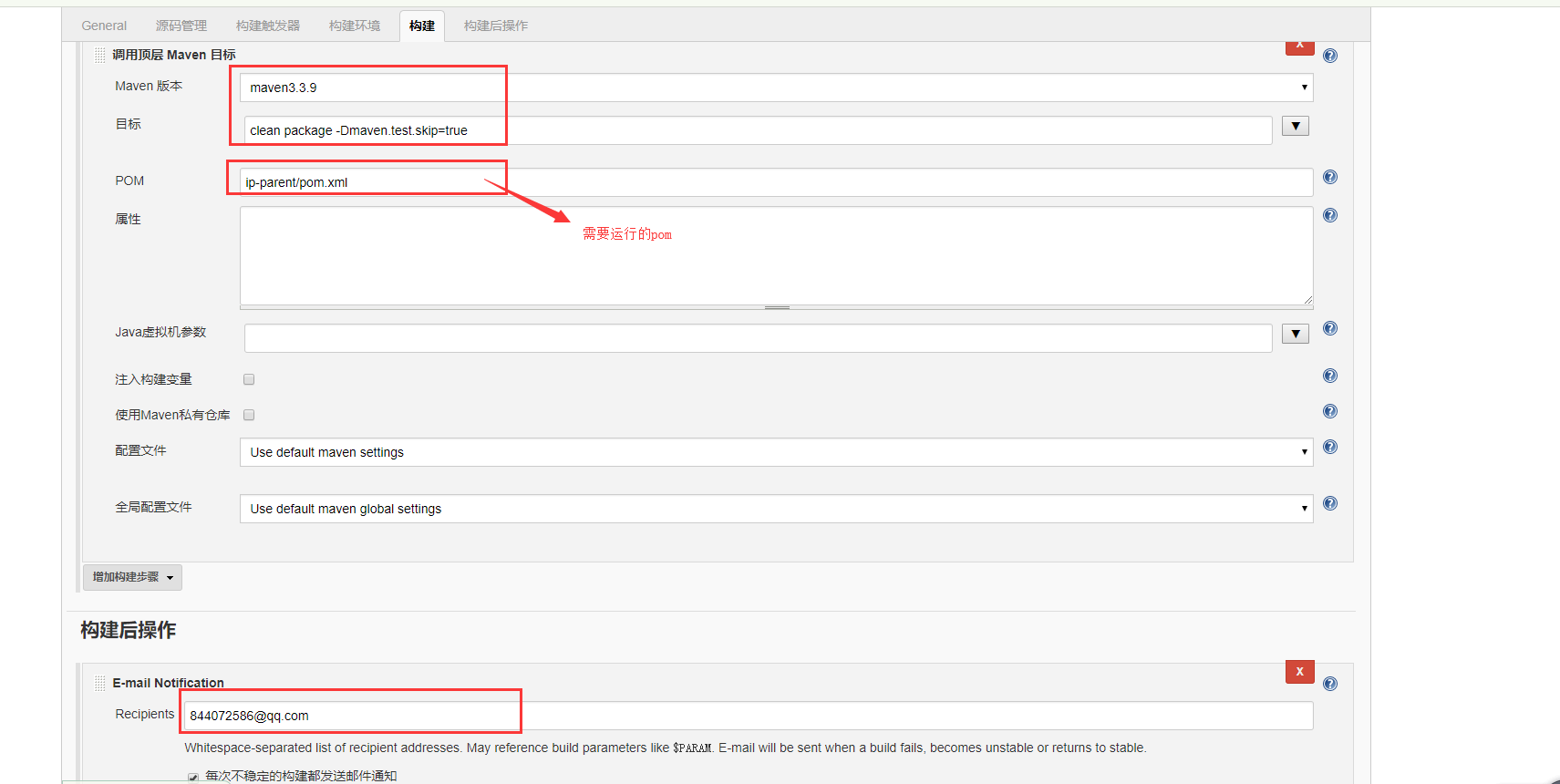Open help icon for 配置文件

pyautogui.click(x=1330, y=447)
